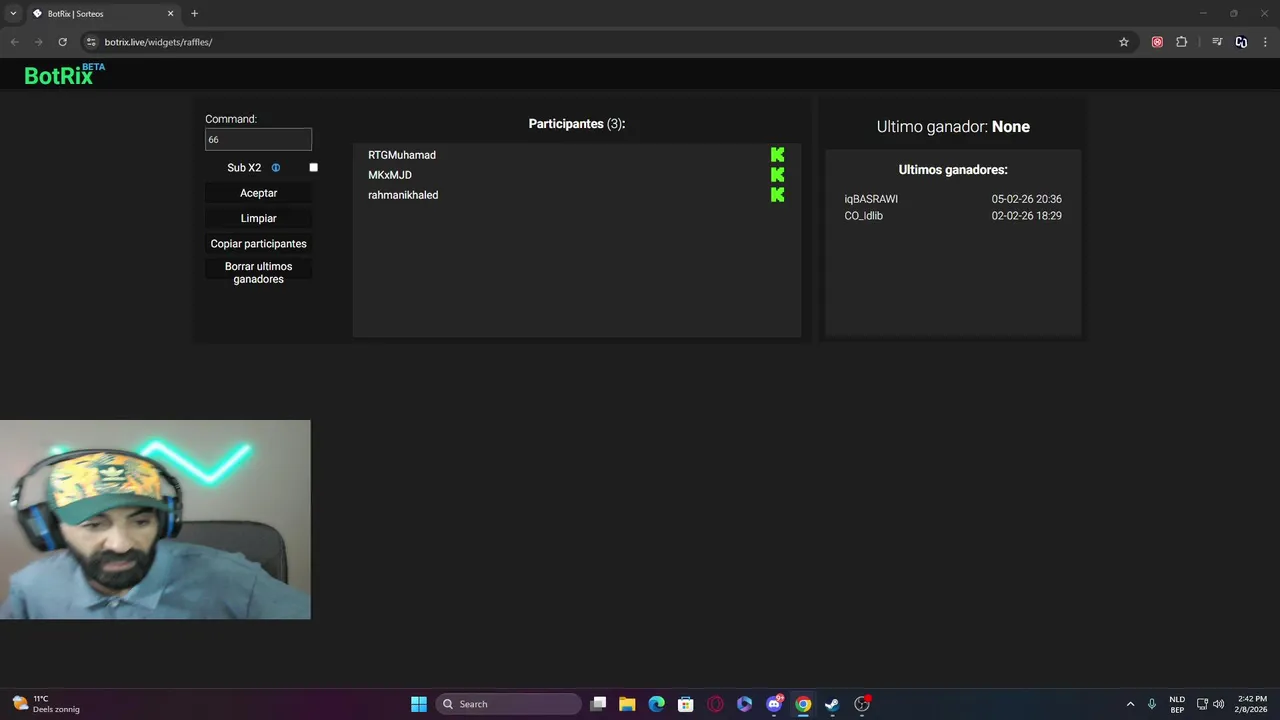Screen dimensions: 1280x720
Task: Click the date 05-02-26 20:36
Action: [1027, 199]
